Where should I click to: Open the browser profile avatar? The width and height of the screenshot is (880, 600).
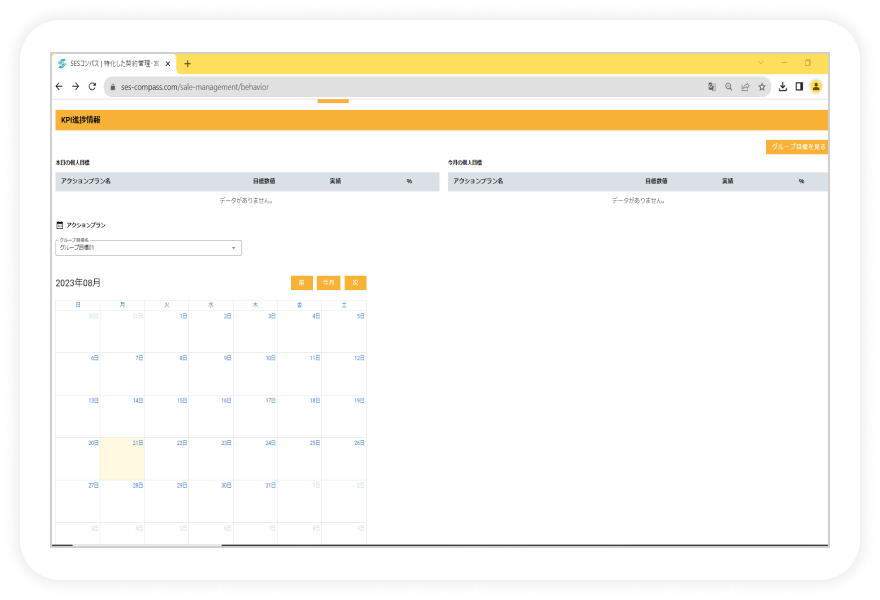[816, 86]
